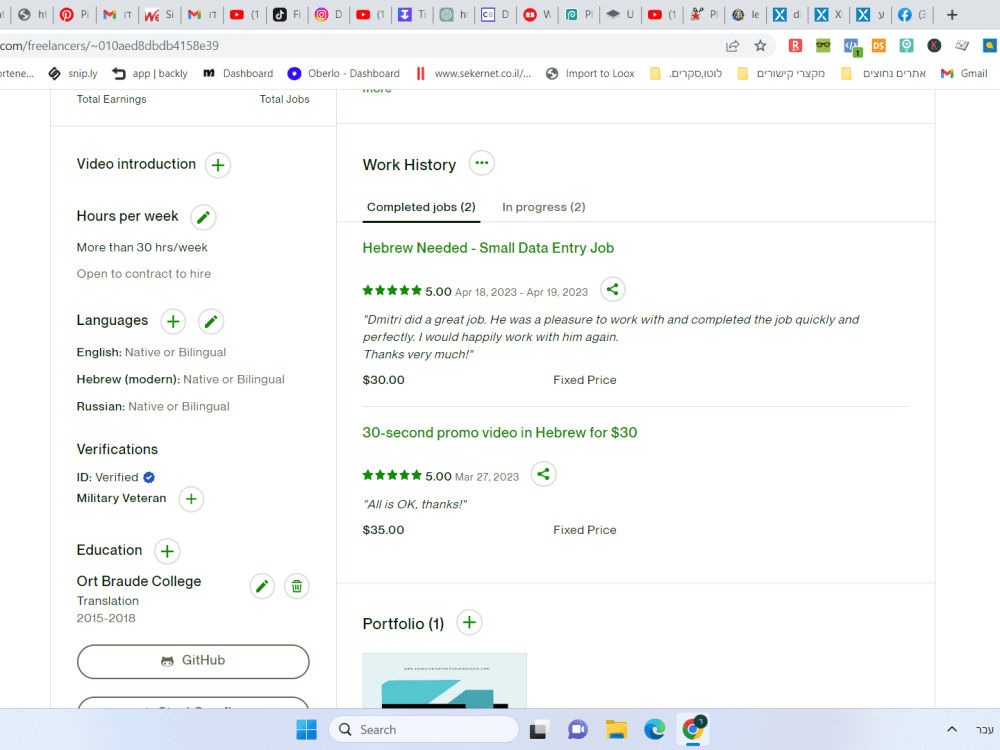1000x750 pixels.
Task: Open 30-second promo video in Hebrew job
Action: (x=499, y=432)
